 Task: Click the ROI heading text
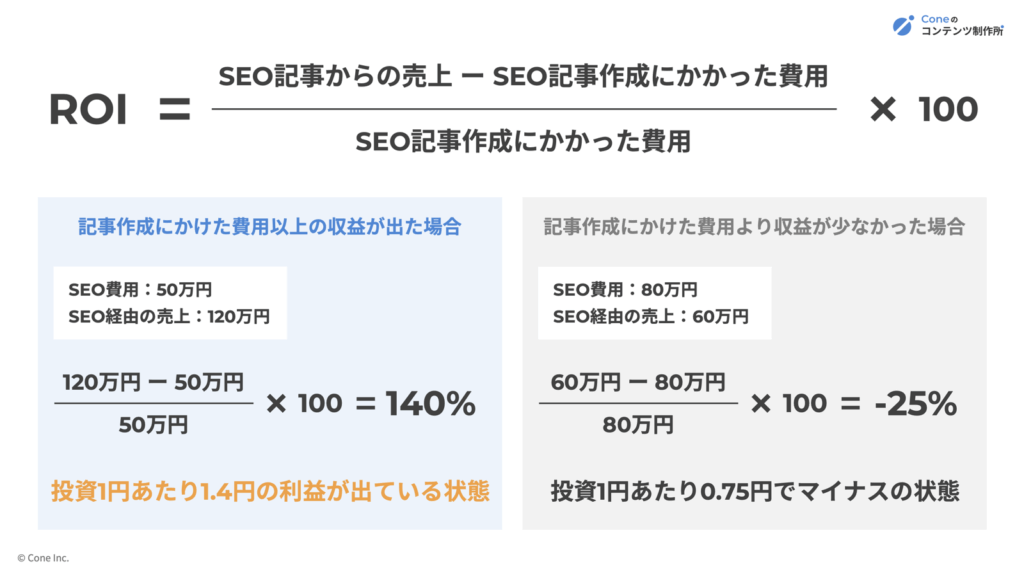tap(88, 109)
